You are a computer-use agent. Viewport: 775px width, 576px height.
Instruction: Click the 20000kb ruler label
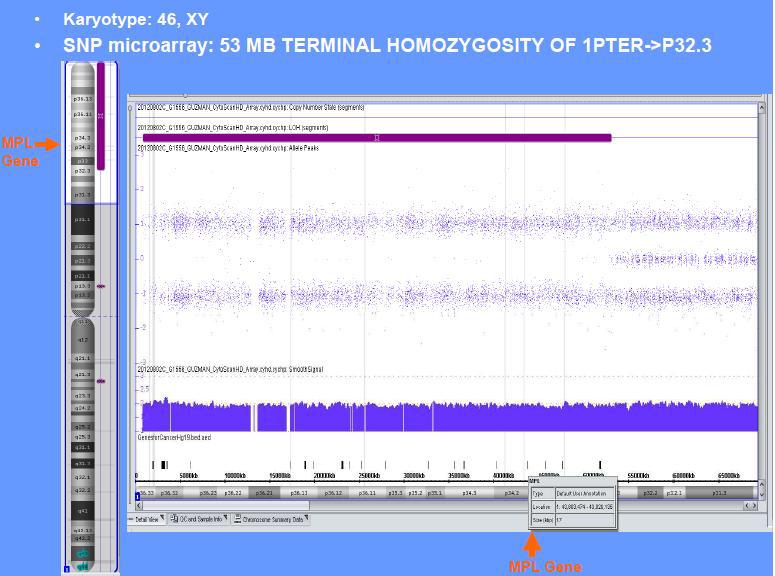click(x=324, y=476)
